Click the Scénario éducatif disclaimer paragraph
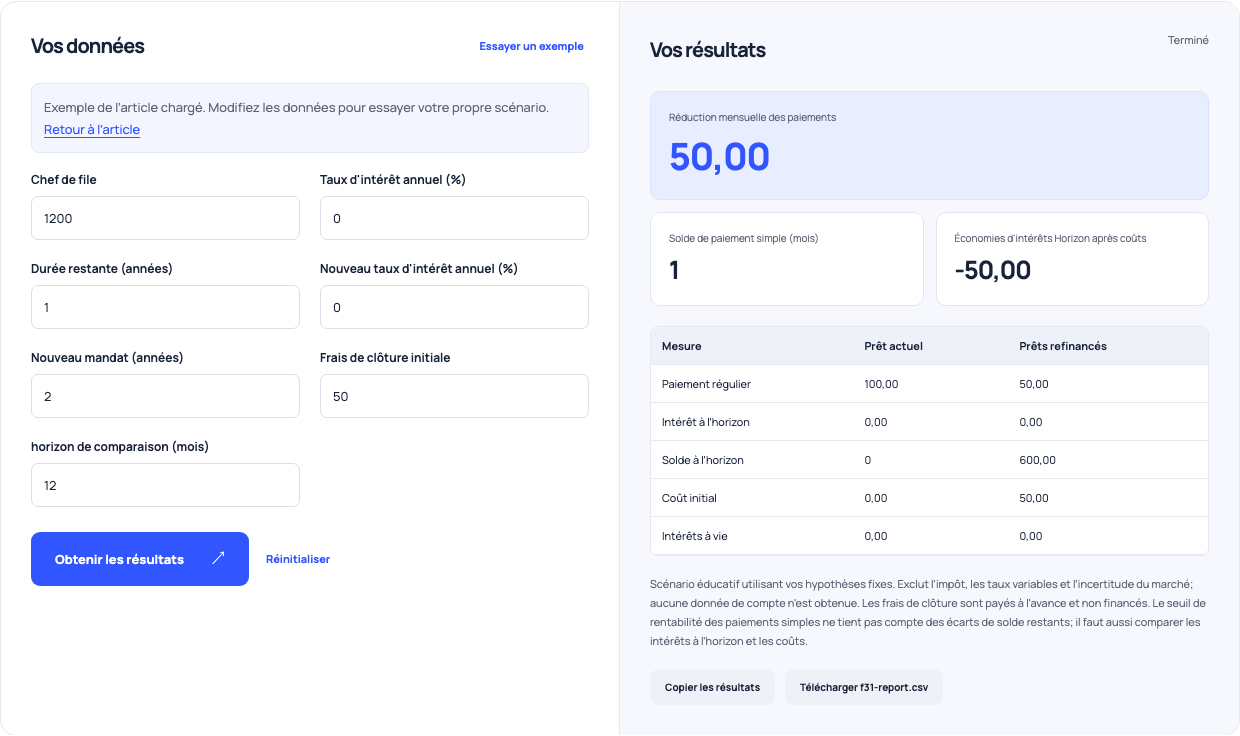This screenshot has width=1240, height=736. coord(929,613)
